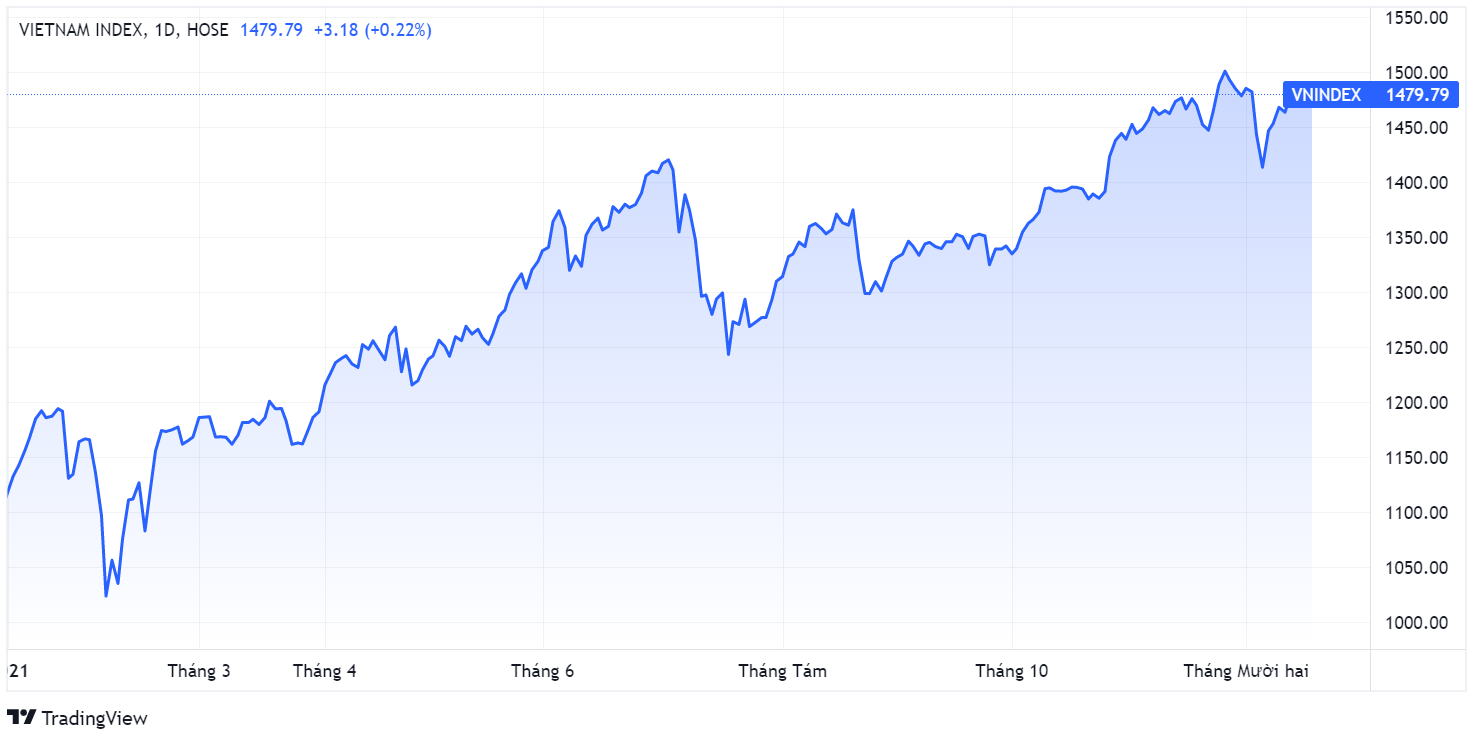The width and height of the screenshot is (1481, 744).
Task: Open the TradingView wordmark link
Action: tap(94, 718)
